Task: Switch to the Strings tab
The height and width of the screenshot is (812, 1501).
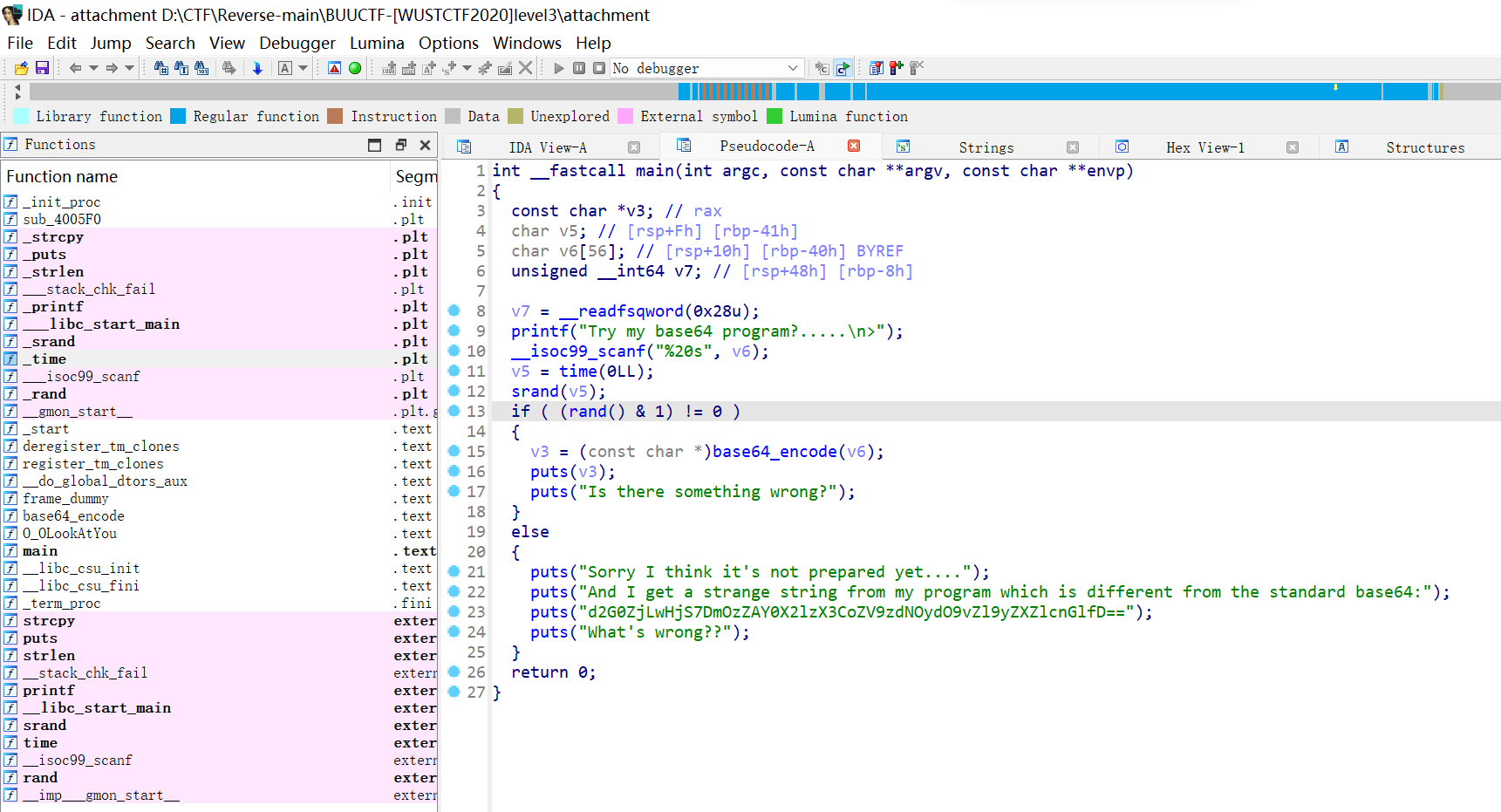Action: [986, 147]
